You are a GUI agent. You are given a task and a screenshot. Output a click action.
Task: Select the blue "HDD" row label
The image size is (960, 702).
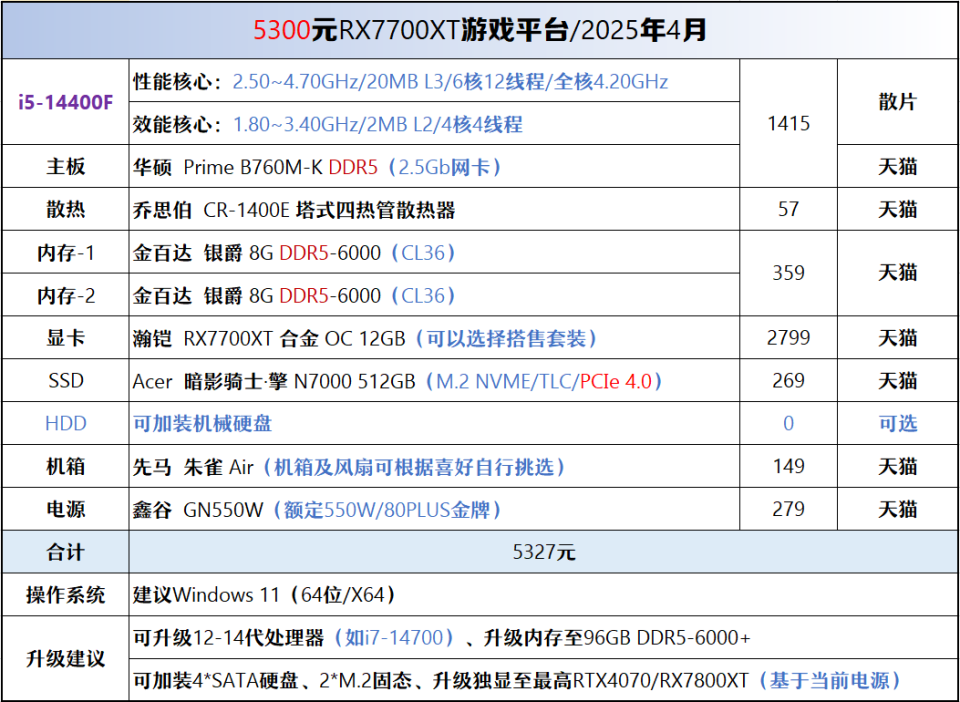click(x=66, y=424)
